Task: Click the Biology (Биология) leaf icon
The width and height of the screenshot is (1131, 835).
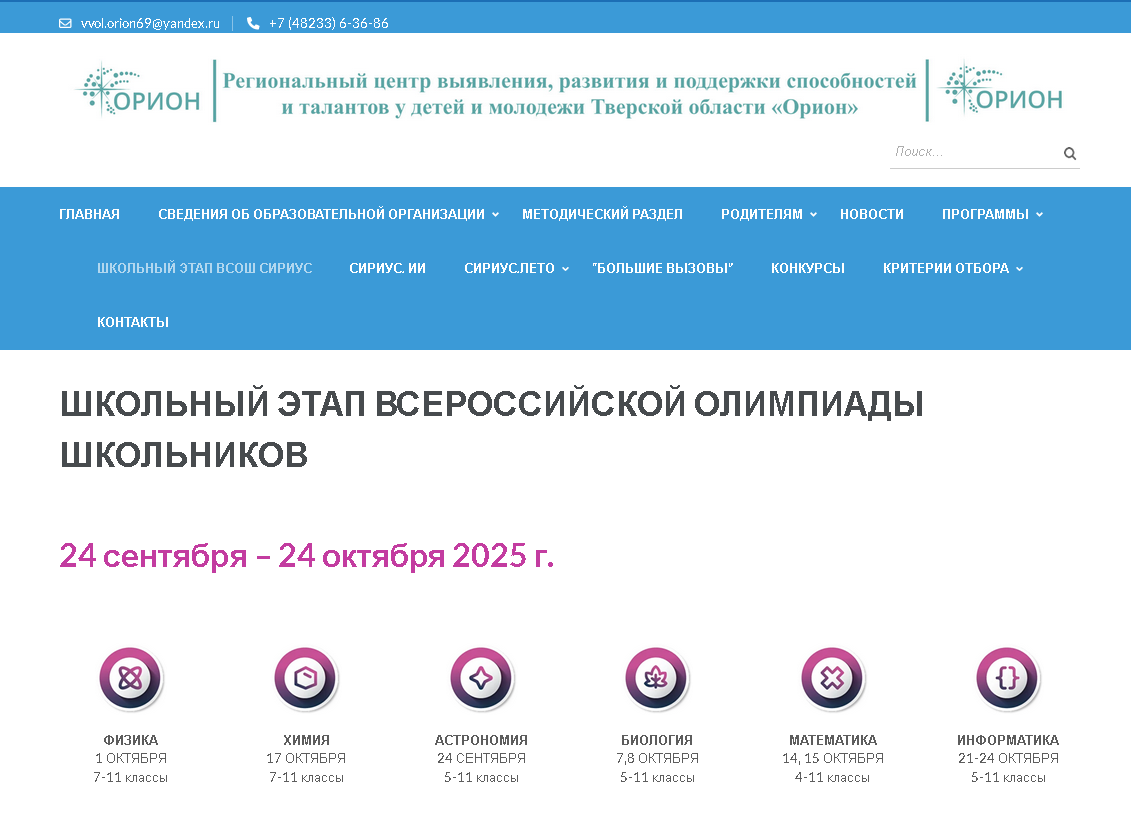Action: (x=657, y=680)
